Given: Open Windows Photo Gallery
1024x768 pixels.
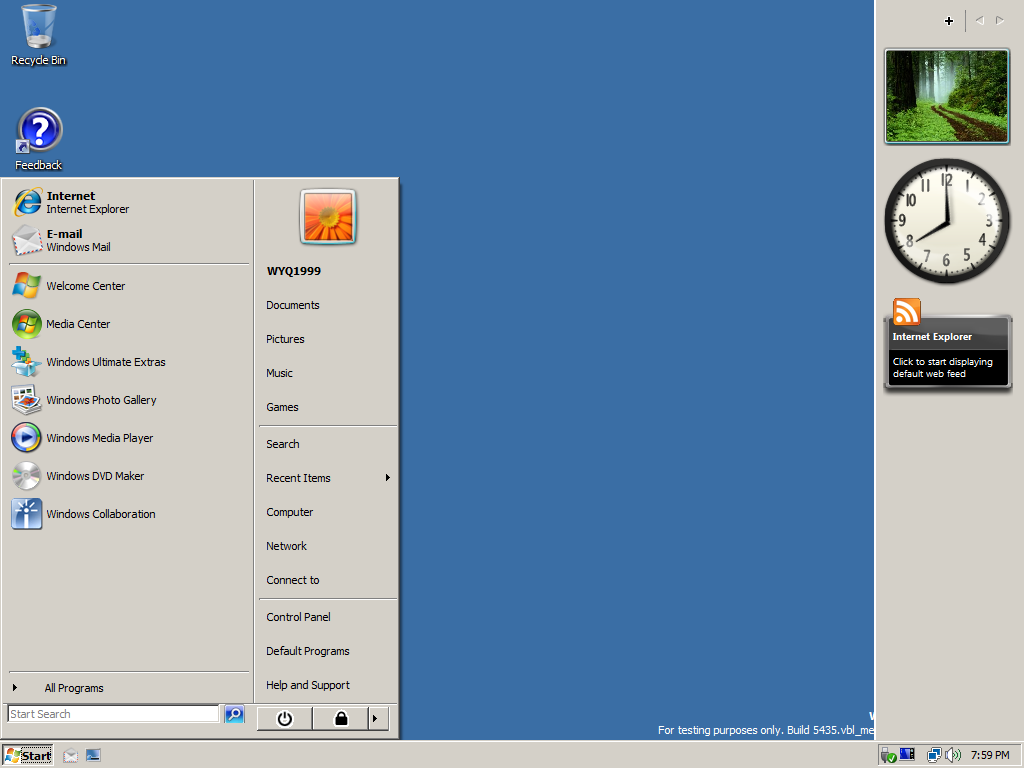Looking at the screenshot, I should pyautogui.click(x=129, y=400).
